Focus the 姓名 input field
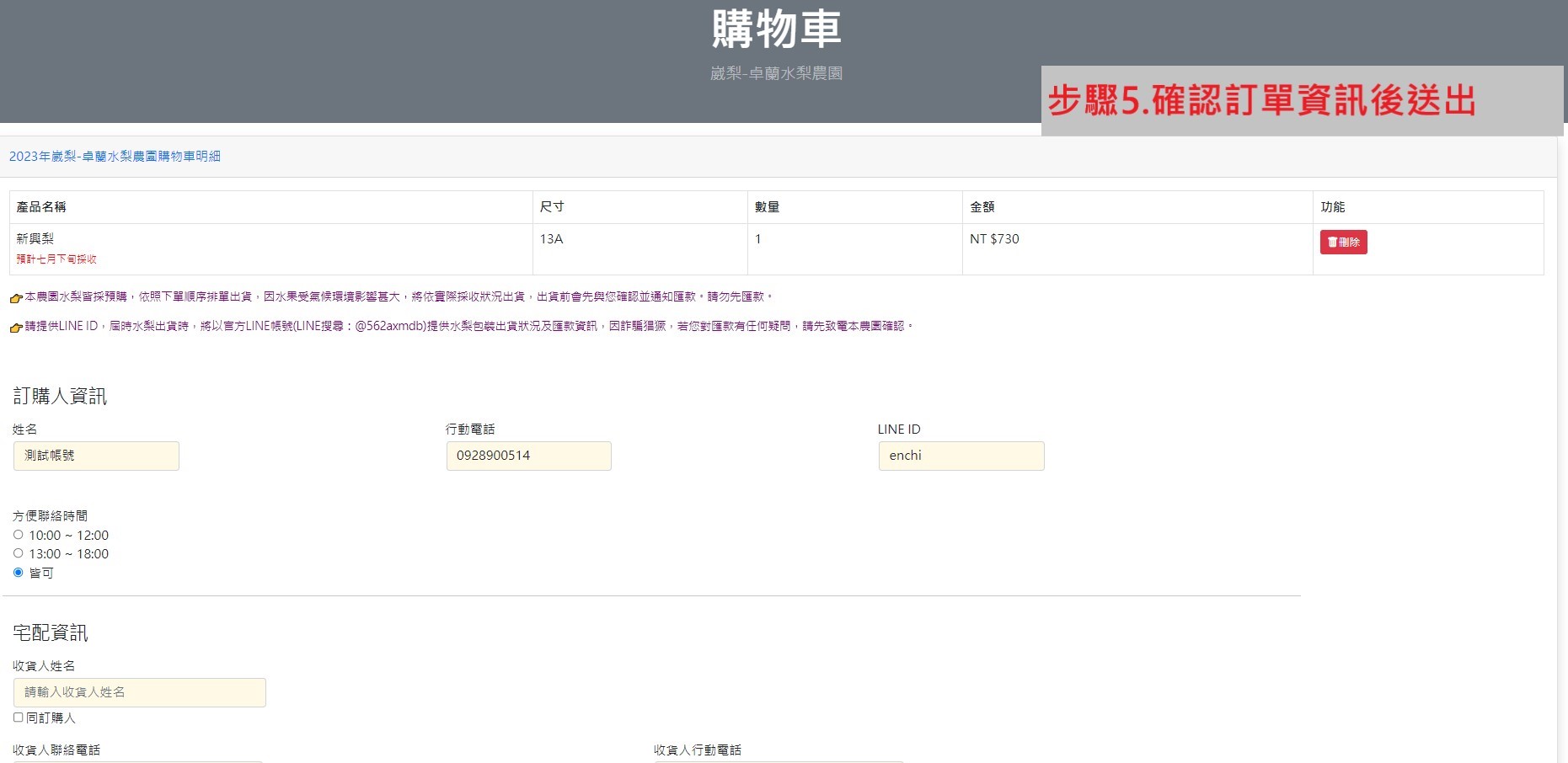 pos(96,456)
